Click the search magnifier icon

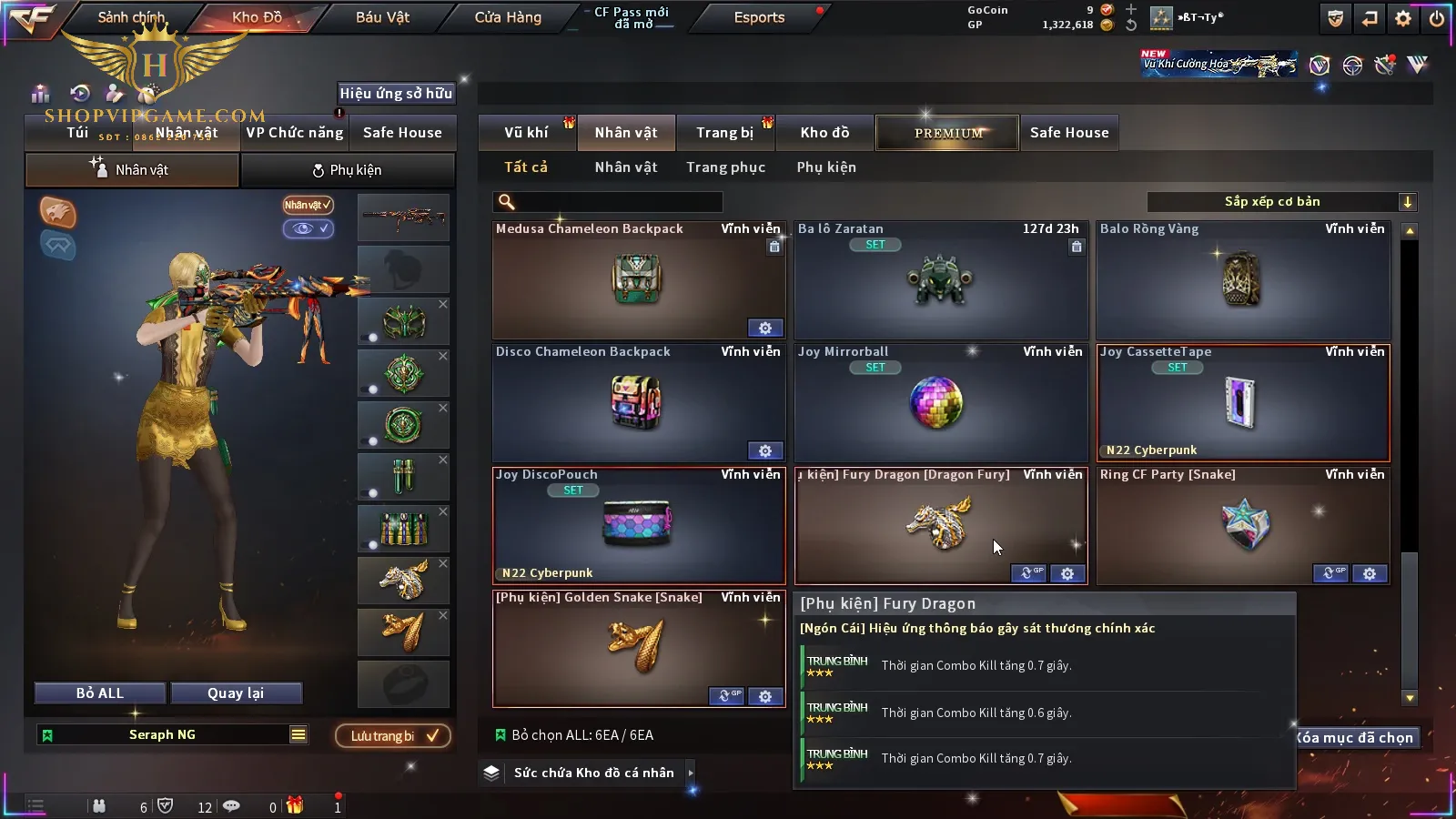tap(507, 202)
